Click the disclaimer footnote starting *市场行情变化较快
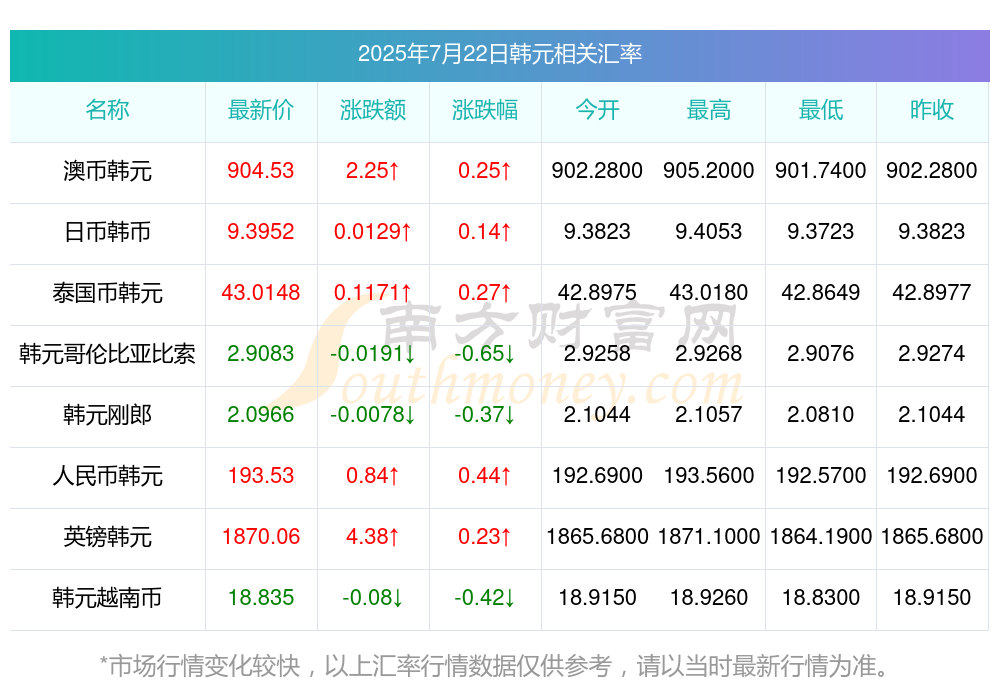 [494, 666]
